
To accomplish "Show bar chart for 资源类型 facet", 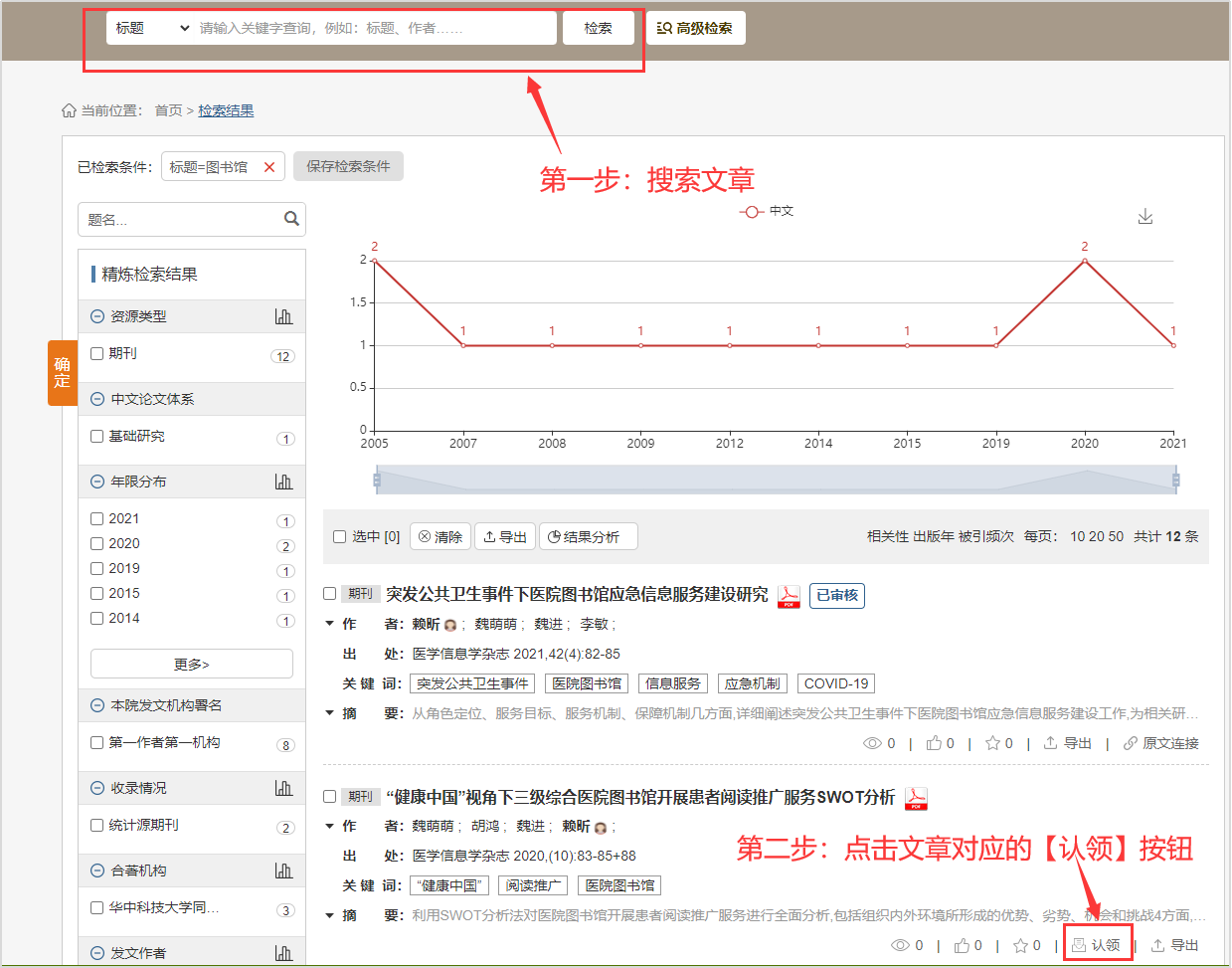I will [x=283, y=316].
